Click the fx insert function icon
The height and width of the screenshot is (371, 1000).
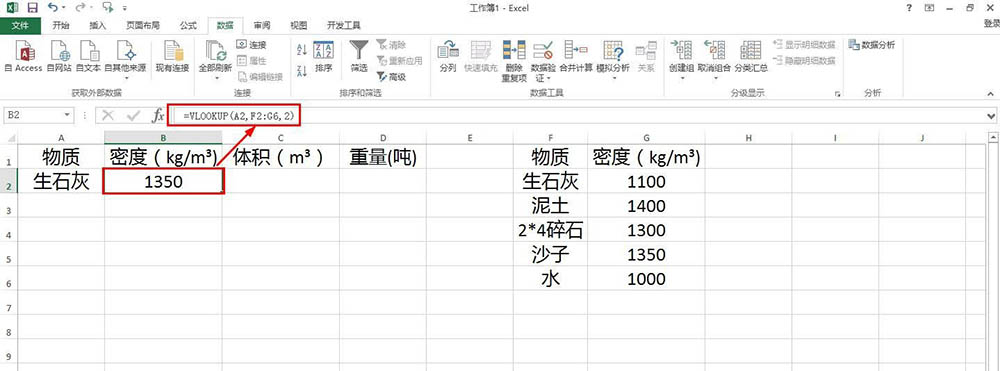click(x=158, y=115)
